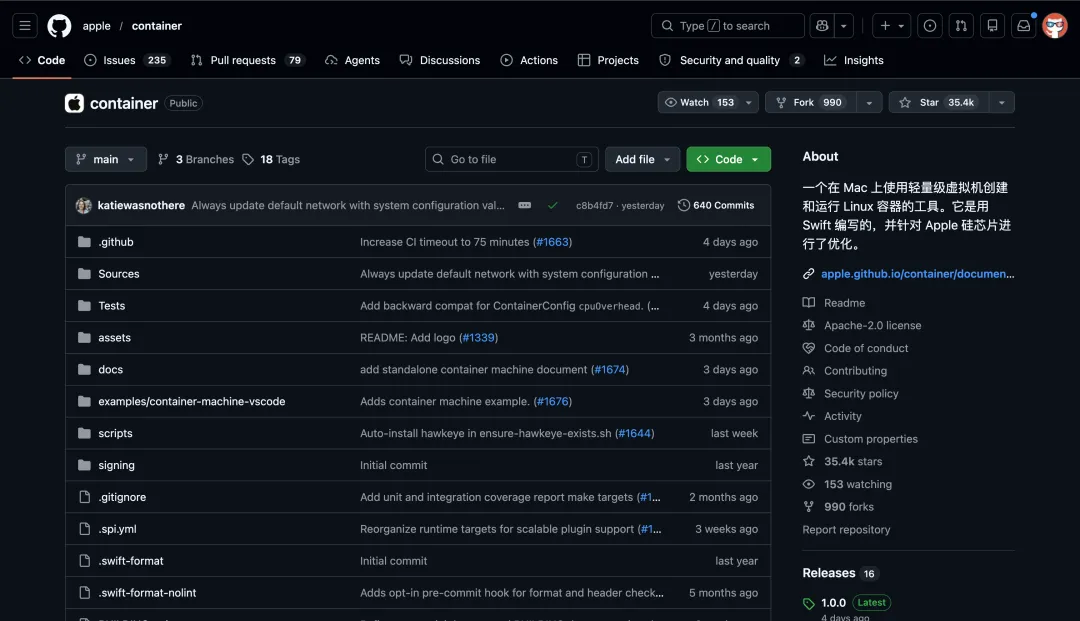Open the 3 Branches link
Viewport: 1080px width, 621px height.
coord(196,159)
